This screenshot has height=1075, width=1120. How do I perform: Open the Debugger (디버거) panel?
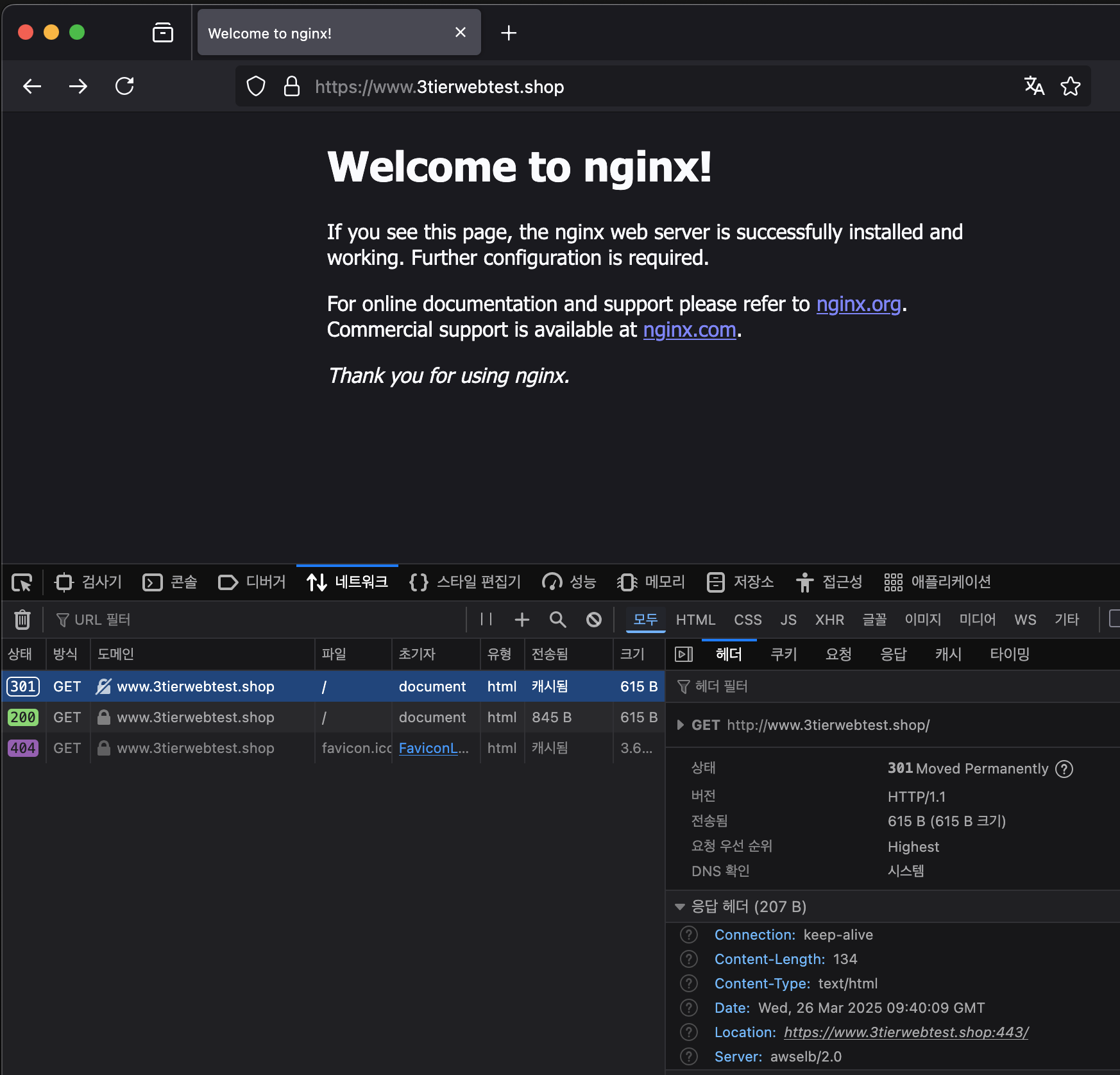click(252, 582)
